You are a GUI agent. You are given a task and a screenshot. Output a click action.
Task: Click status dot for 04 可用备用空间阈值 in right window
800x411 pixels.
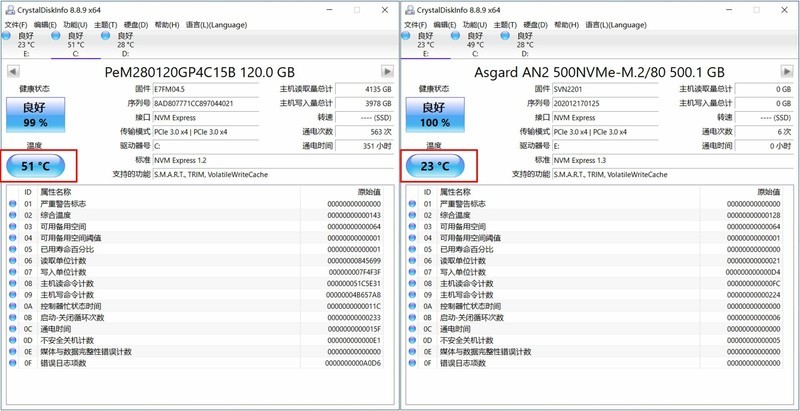point(412,238)
